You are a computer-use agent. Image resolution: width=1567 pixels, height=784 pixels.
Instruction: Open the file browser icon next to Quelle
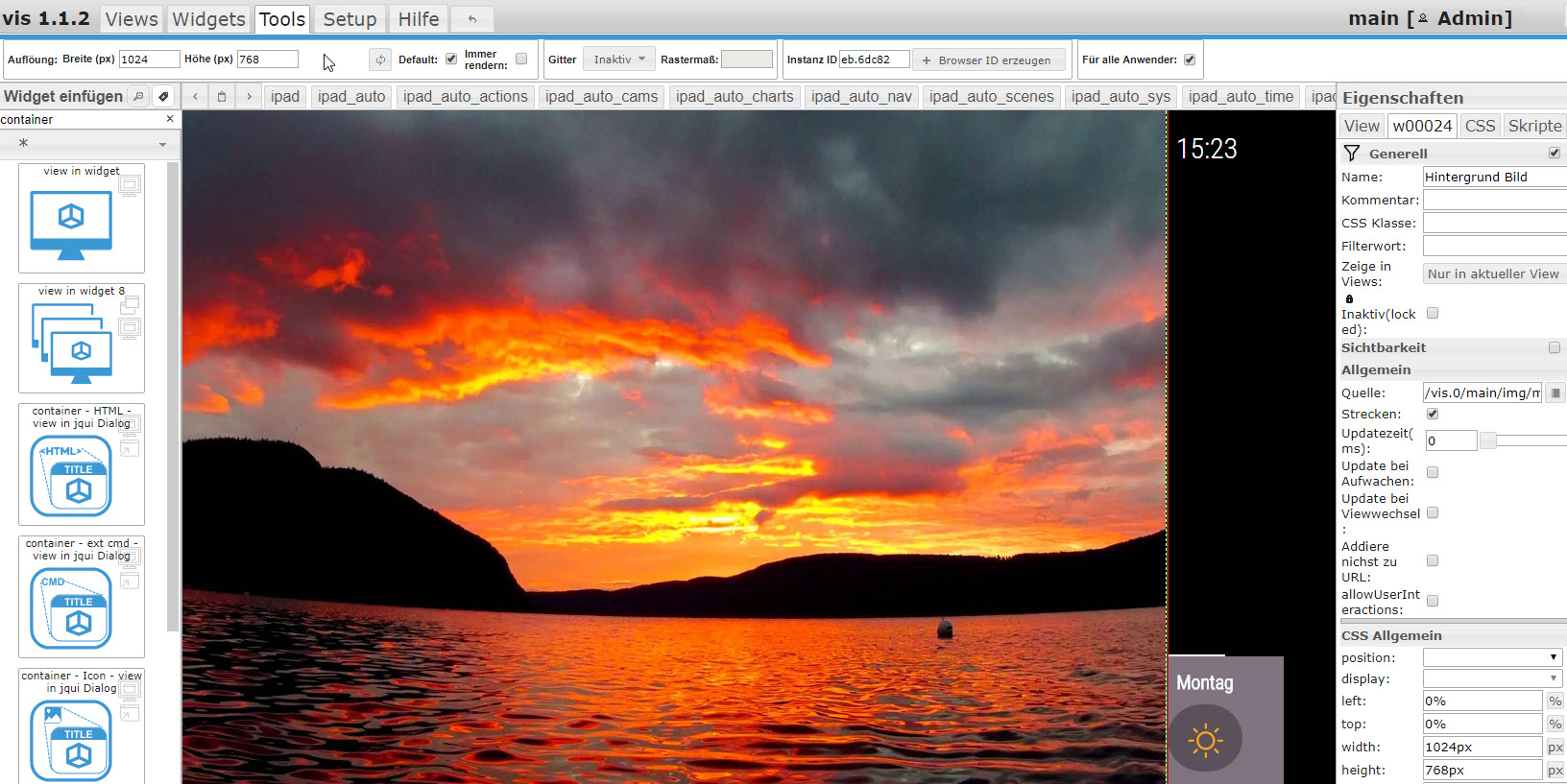point(1555,392)
